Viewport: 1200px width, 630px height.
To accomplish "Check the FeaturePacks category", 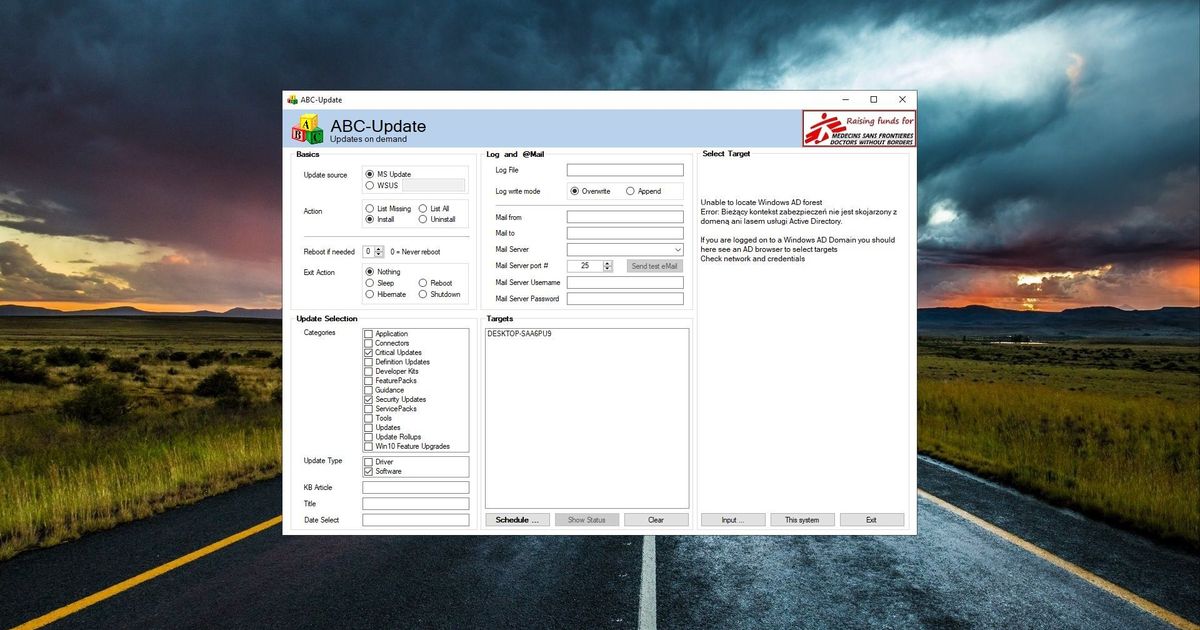I will tap(368, 381).
